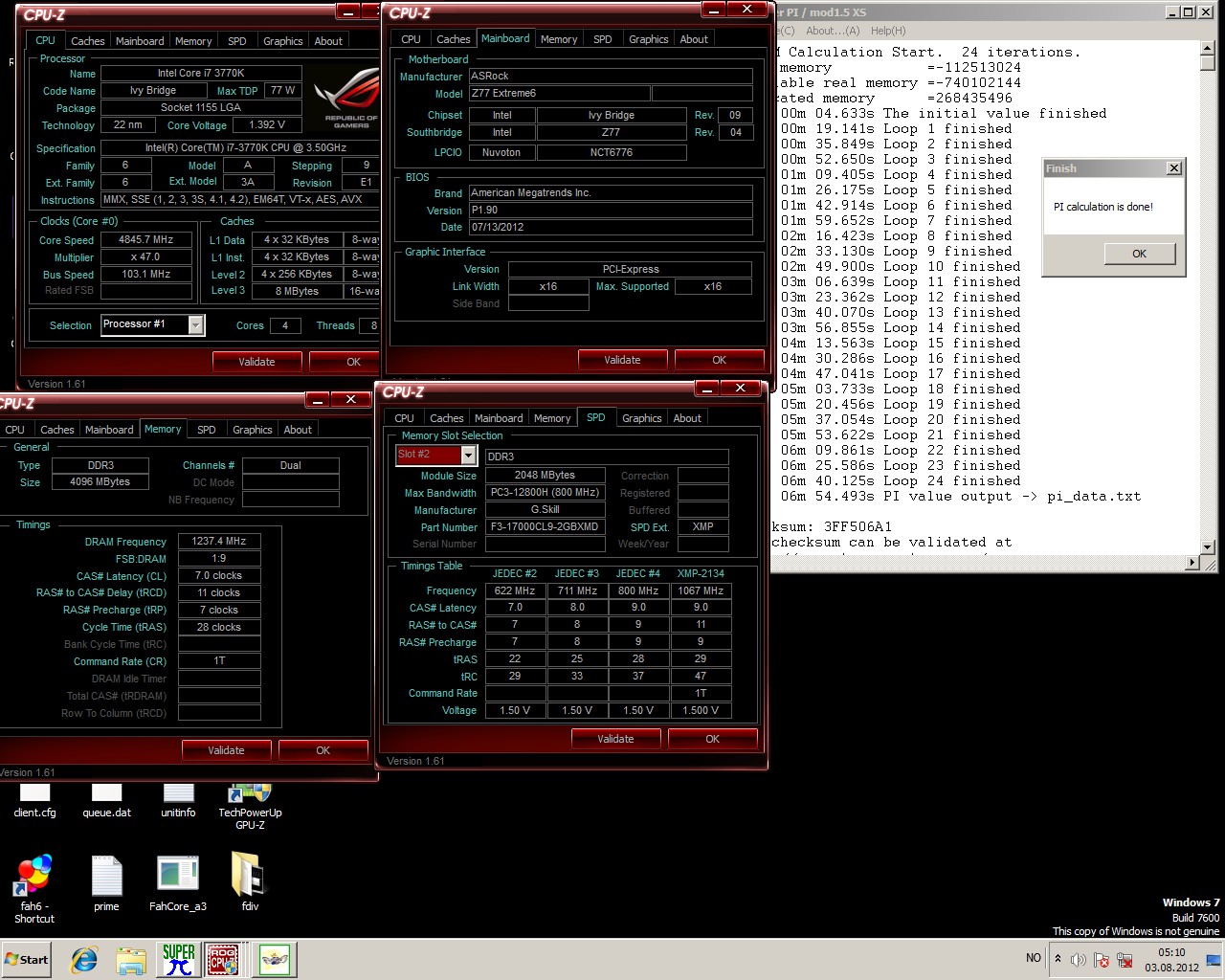Image resolution: width=1225 pixels, height=980 pixels.
Task: Select the processor name field Intel Core i7 3770K
Action: coord(201,73)
